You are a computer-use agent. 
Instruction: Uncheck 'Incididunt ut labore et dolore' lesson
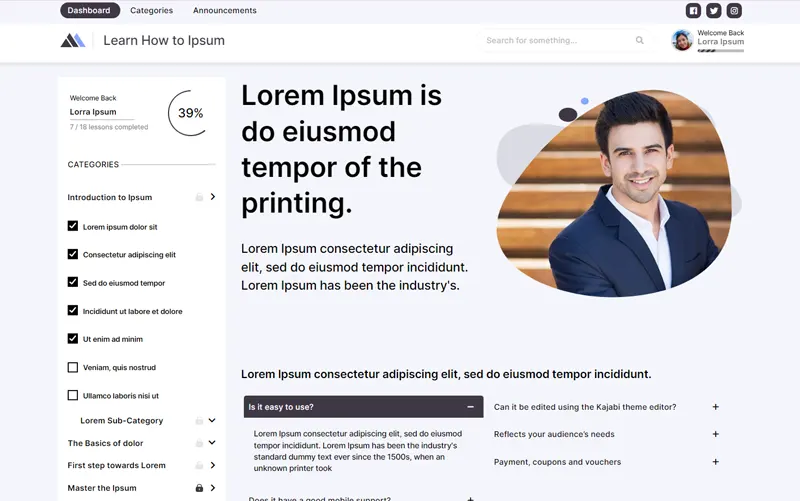point(73,310)
